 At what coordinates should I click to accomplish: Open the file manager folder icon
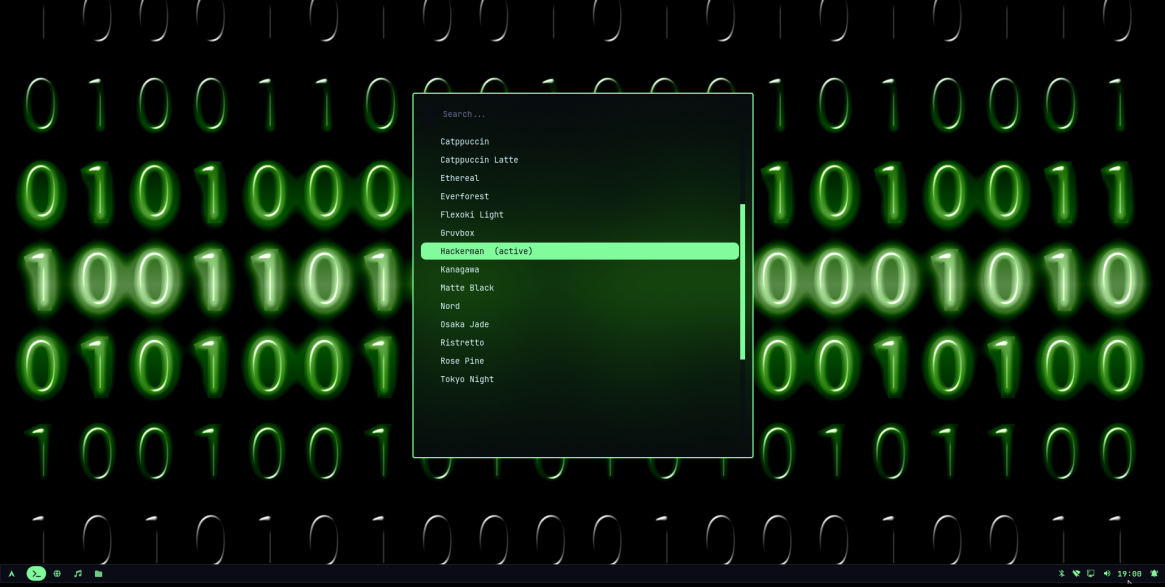tap(98, 574)
